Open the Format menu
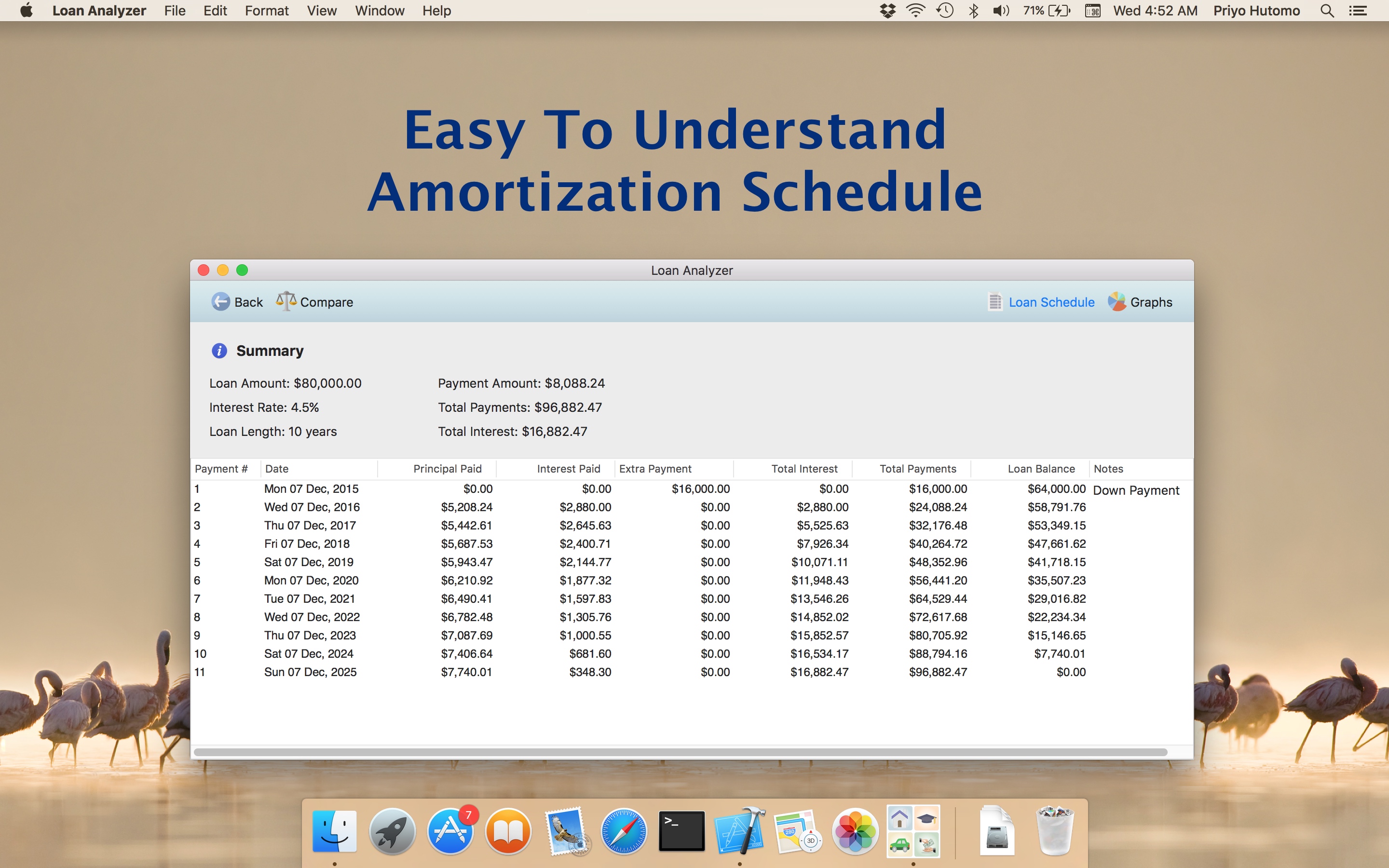The width and height of the screenshot is (1389, 868). coord(266,11)
